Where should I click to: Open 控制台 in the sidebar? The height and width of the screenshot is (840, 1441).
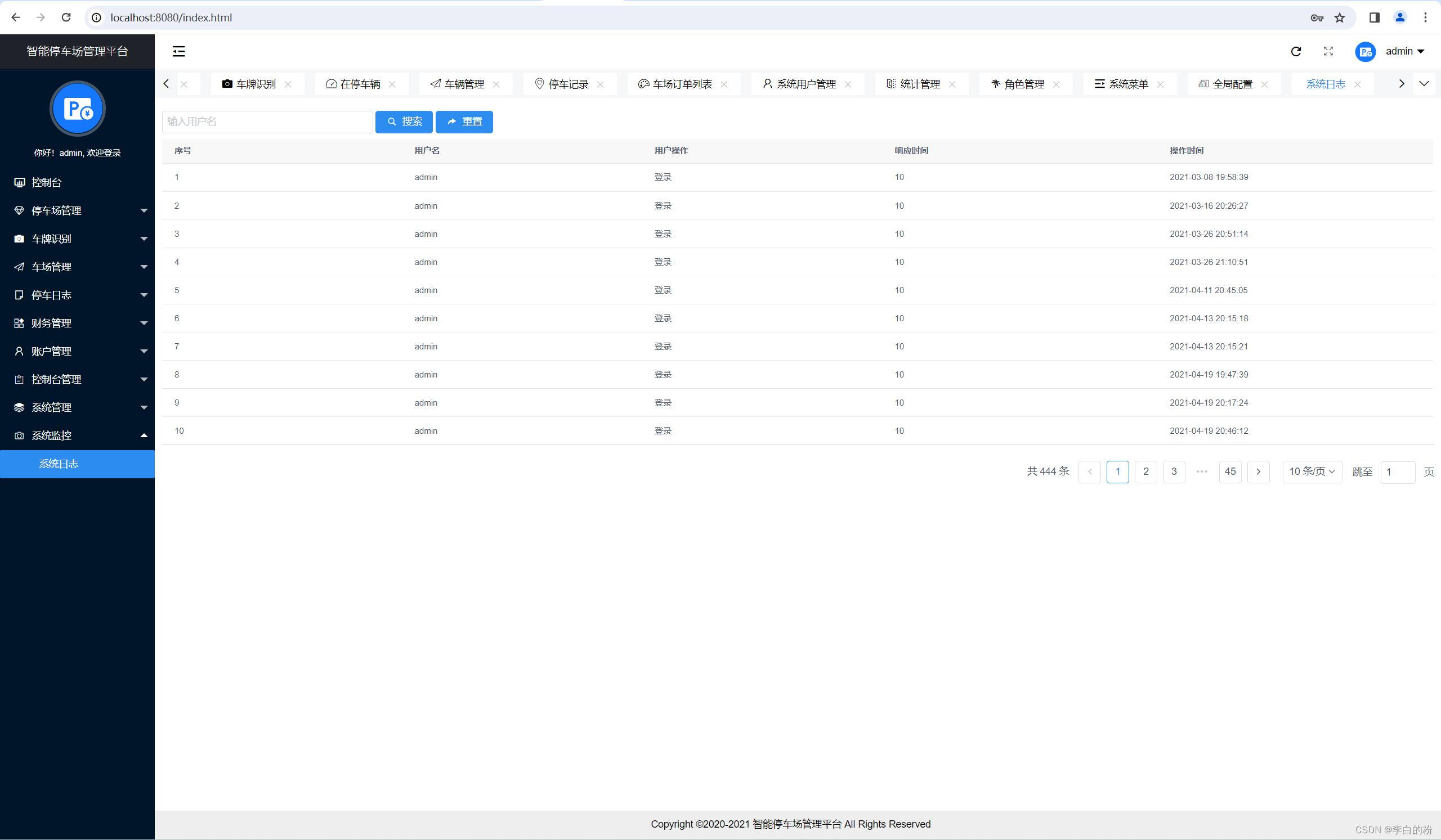(77, 182)
